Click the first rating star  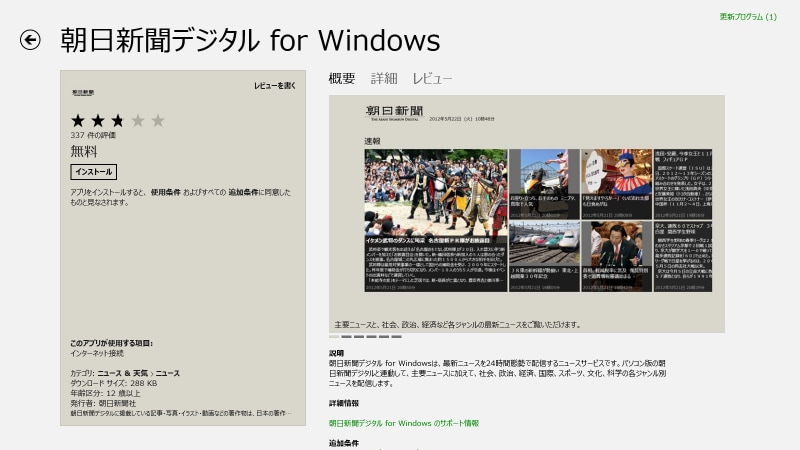(x=78, y=121)
